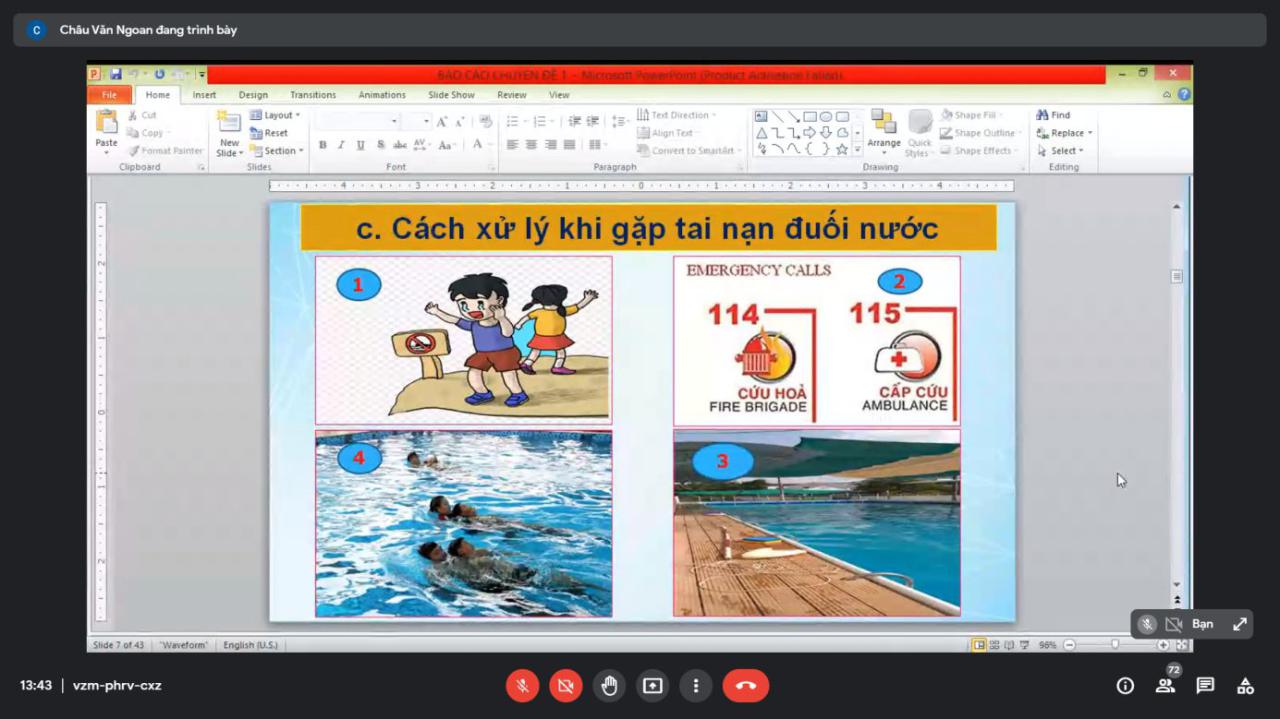Click the Italic formatting icon
The width and height of the screenshot is (1280, 719).
[341, 144]
